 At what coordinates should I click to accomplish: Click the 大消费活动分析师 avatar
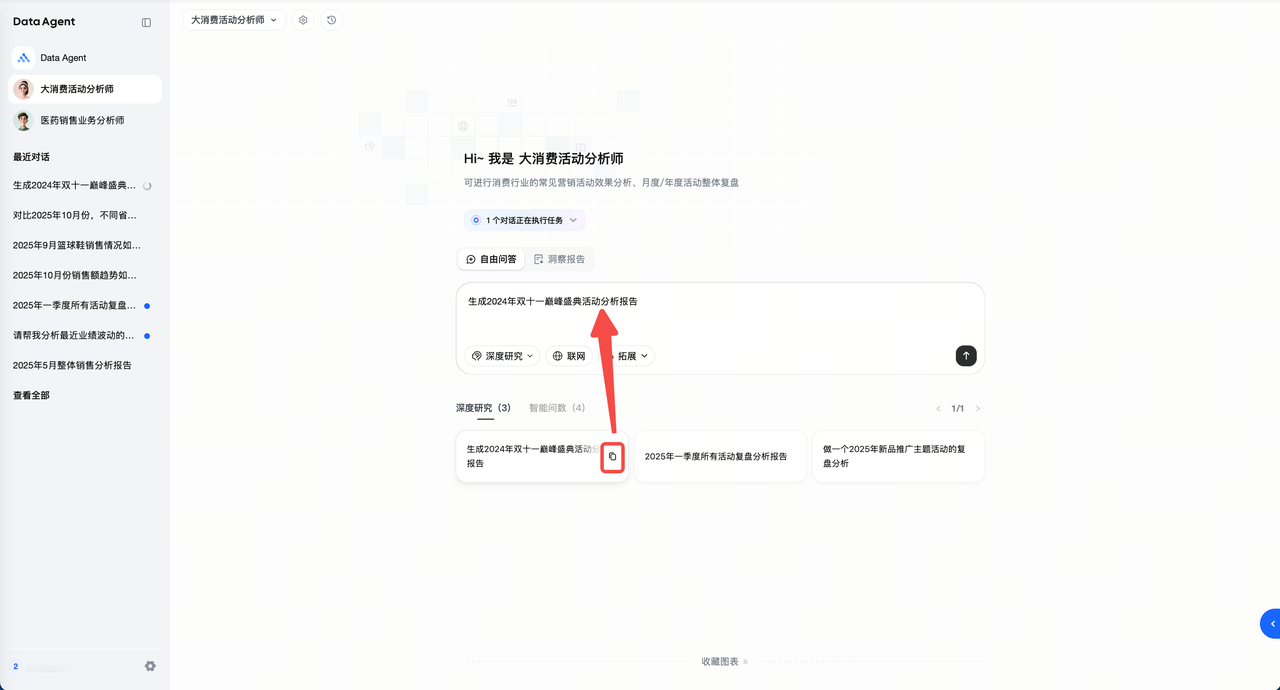pos(23,89)
